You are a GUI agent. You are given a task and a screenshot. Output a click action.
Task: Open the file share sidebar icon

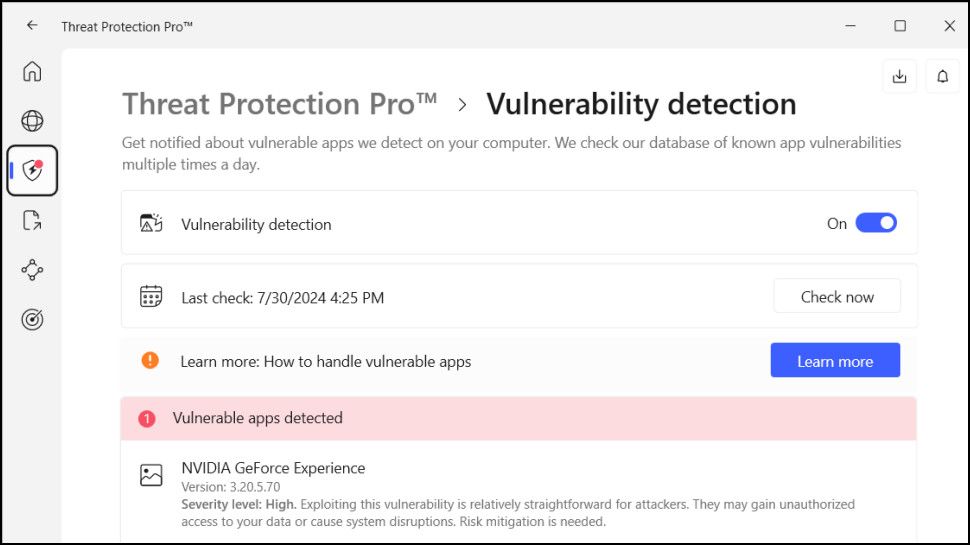pyautogui.click(x=32, y=221)
